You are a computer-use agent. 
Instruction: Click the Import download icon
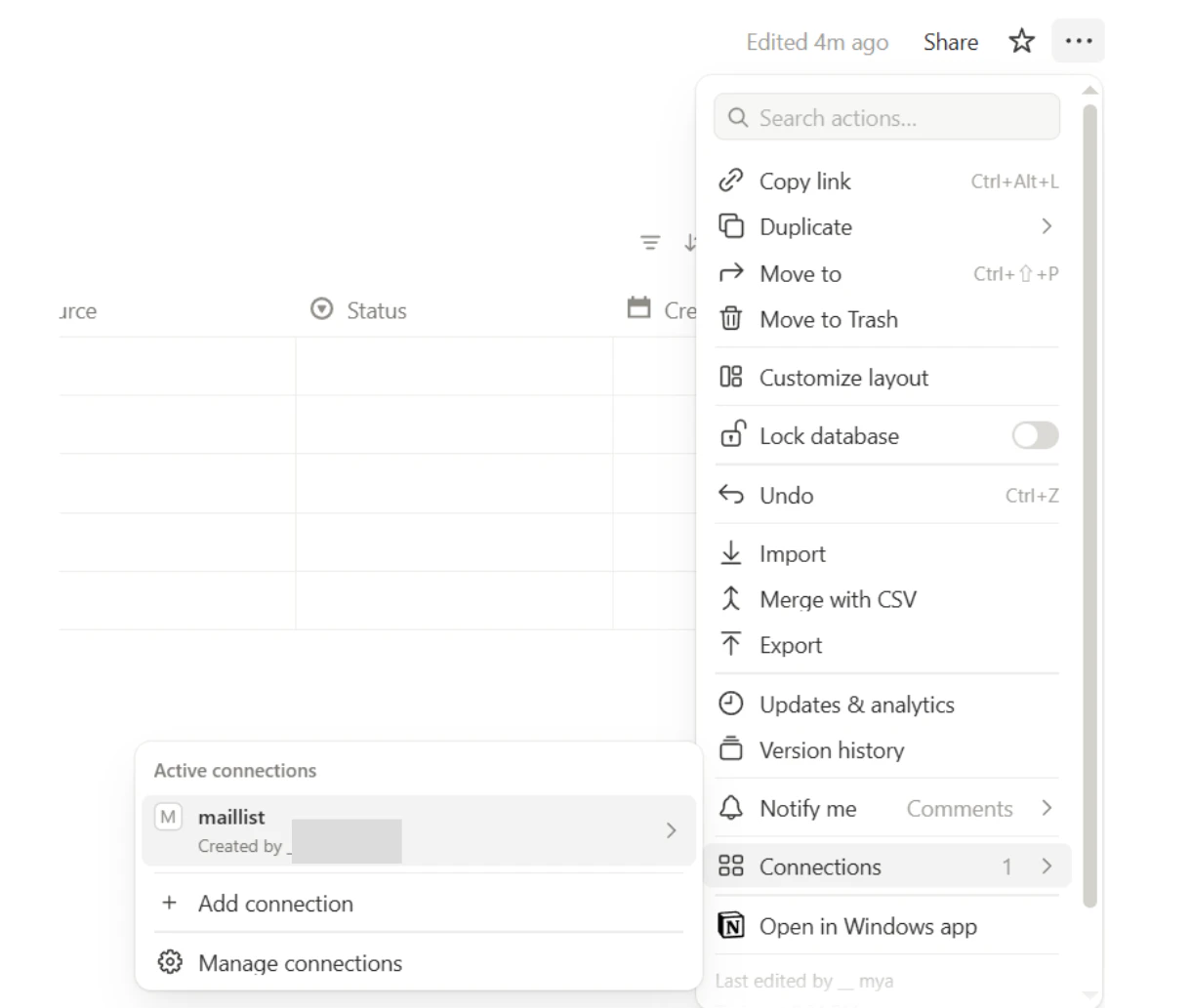731,553
